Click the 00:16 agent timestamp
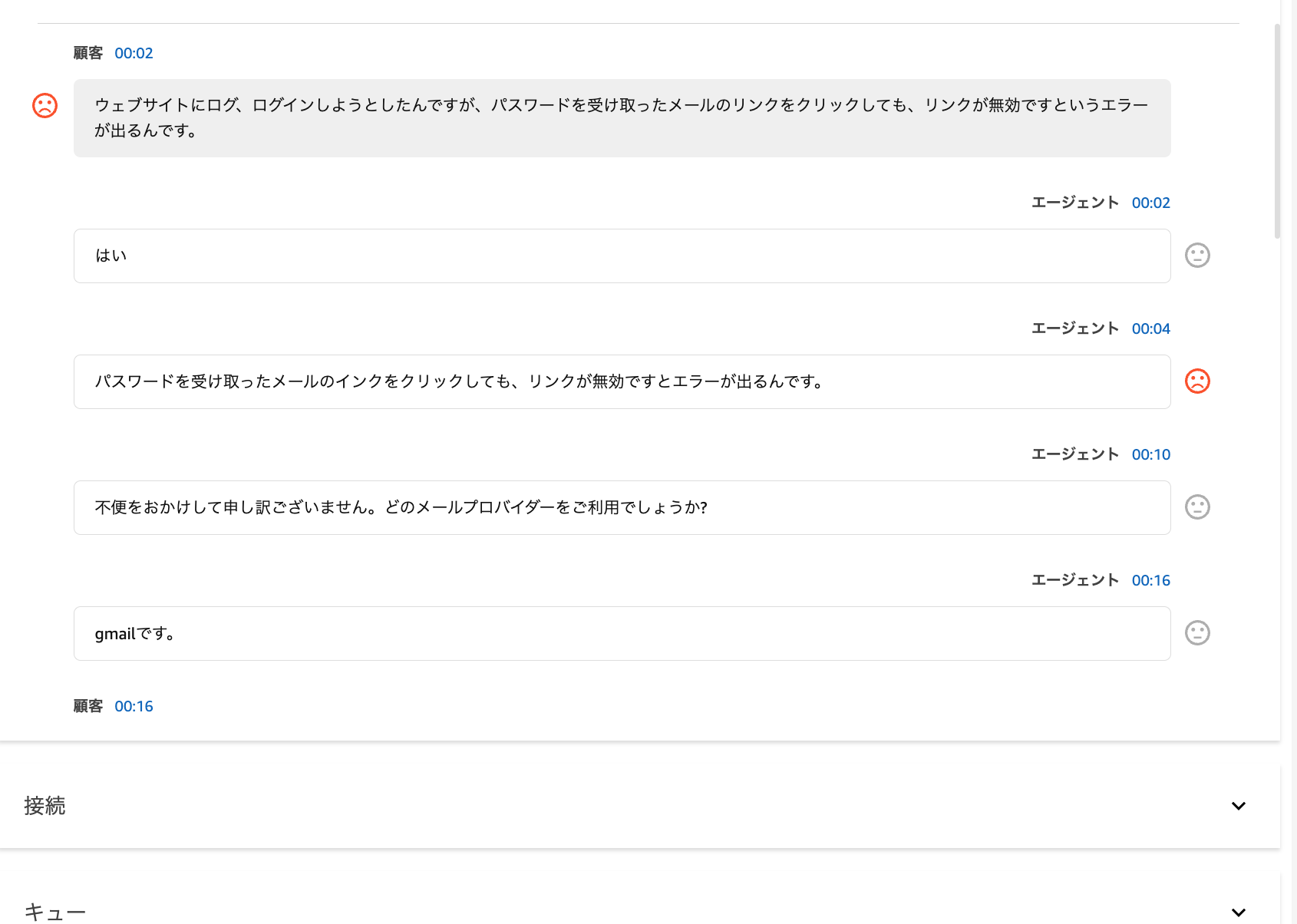Image resolution: width=1297 pixels, height=924 pixels. tap(1150, 580)
